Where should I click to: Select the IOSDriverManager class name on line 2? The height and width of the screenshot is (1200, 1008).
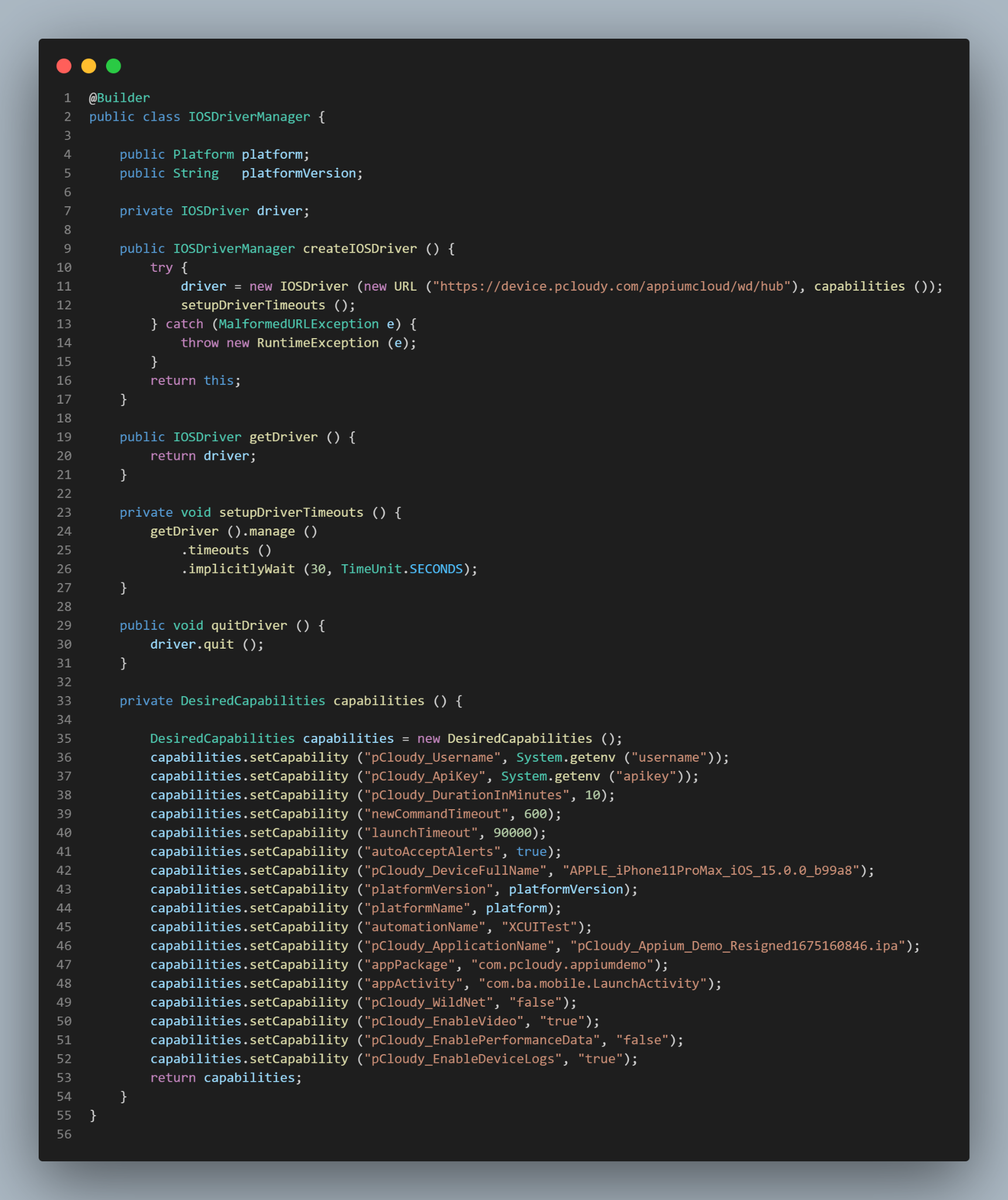(250, 117)
